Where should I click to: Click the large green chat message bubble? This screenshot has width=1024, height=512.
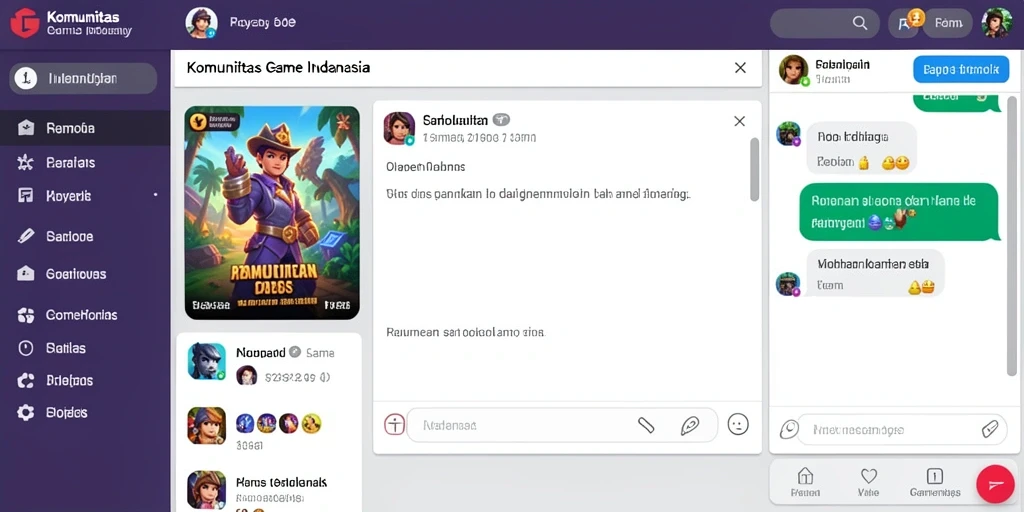(899, 212)
